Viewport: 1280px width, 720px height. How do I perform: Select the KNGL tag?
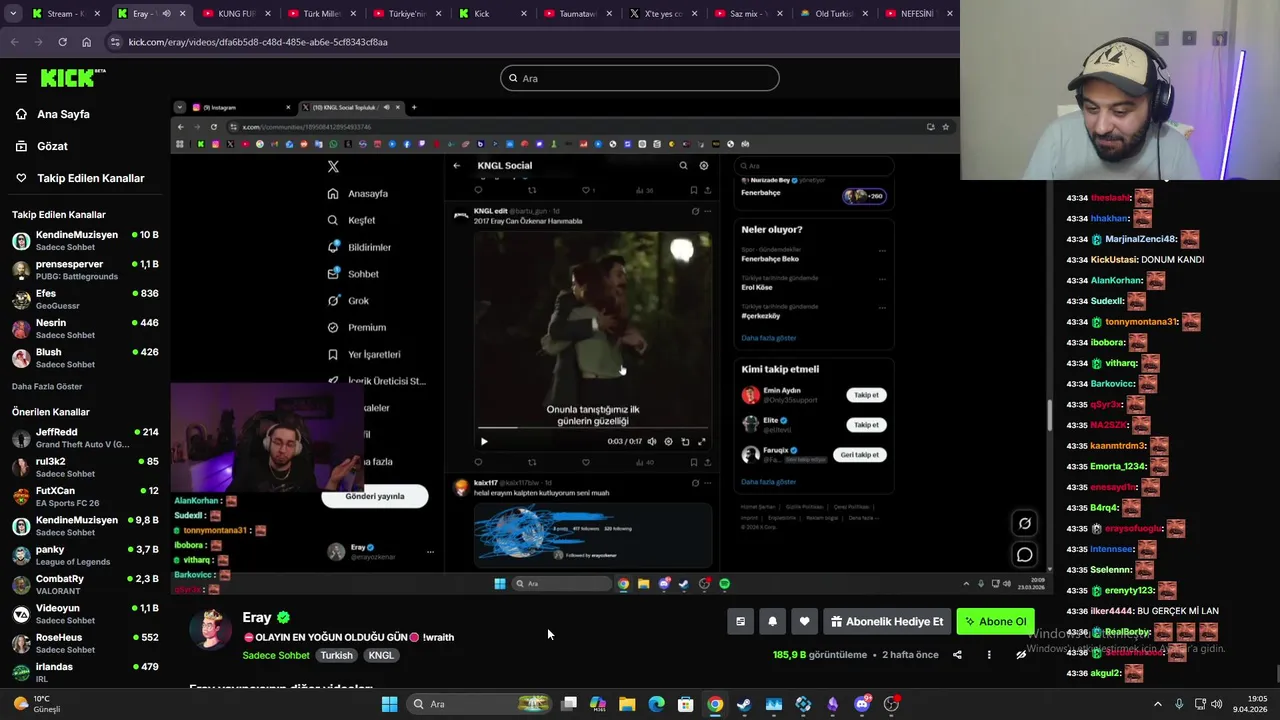[x=381, y=656]
